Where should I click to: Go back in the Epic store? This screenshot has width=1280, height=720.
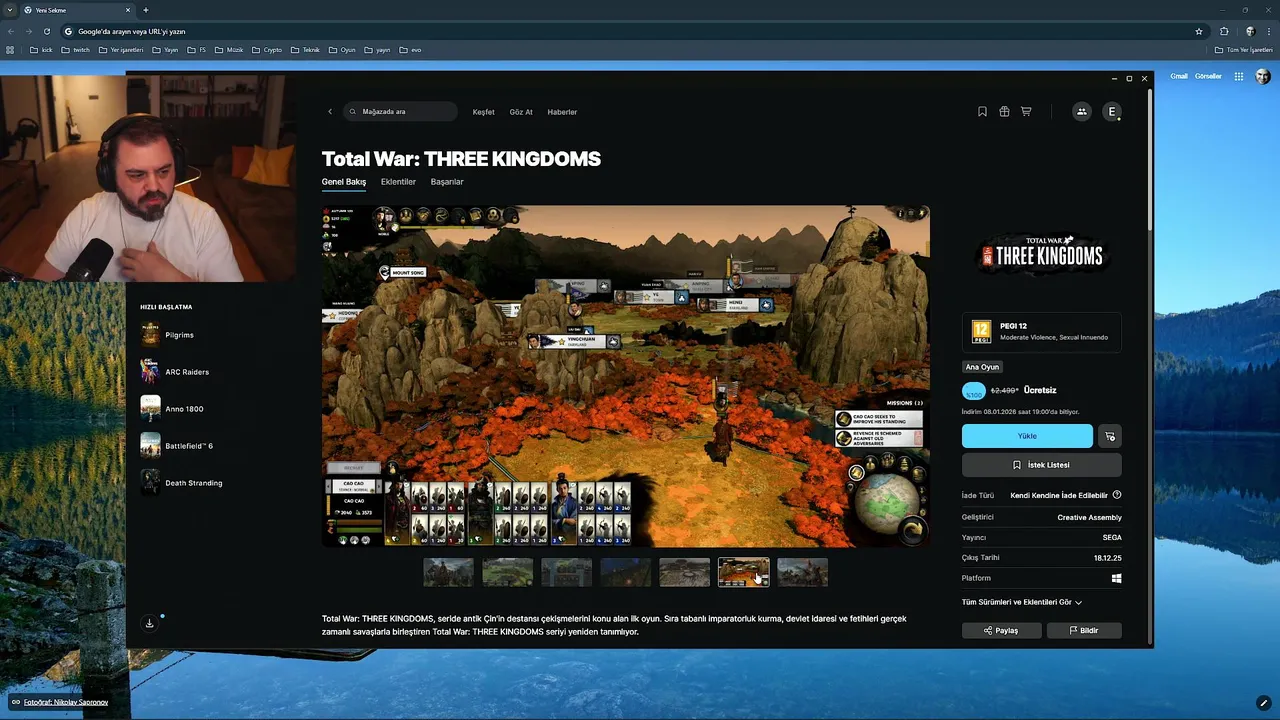tap(330, 112)
